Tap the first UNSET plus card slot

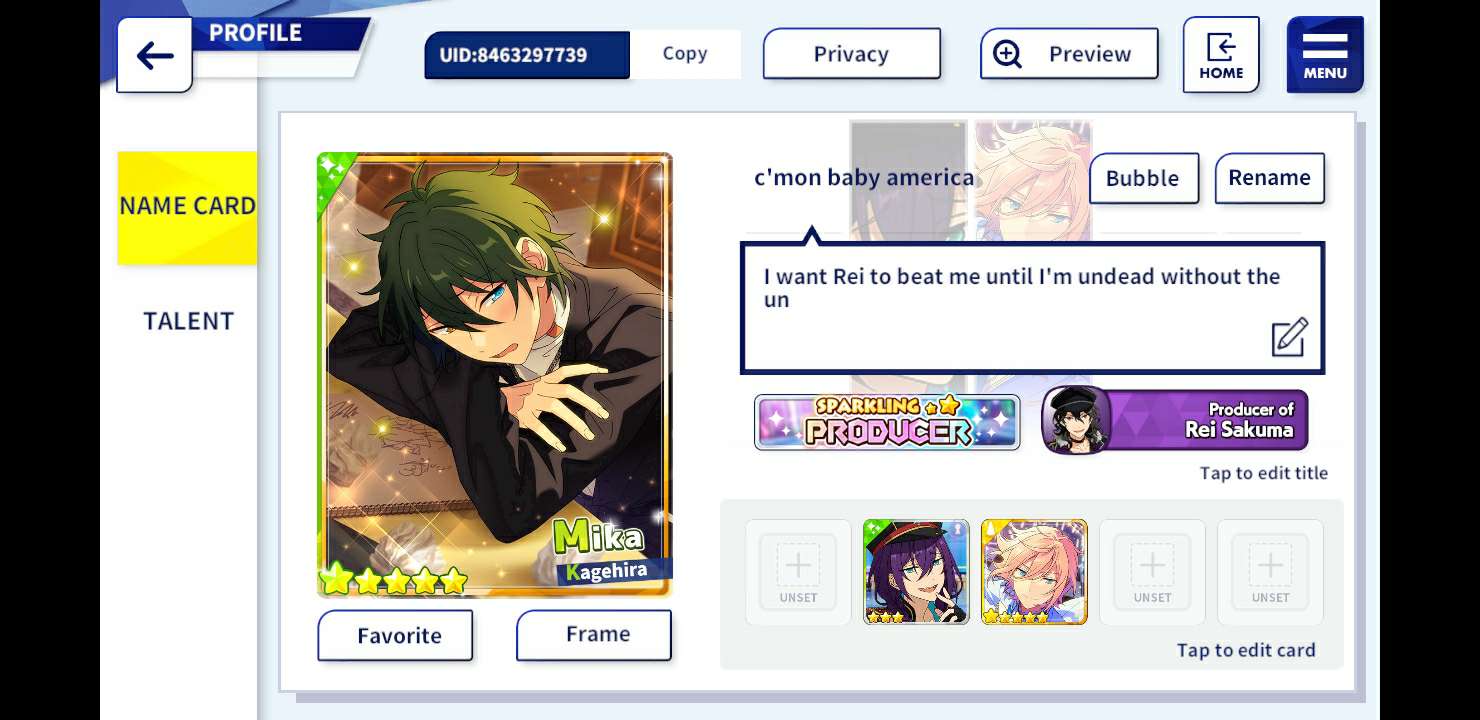tap(798, 572)
